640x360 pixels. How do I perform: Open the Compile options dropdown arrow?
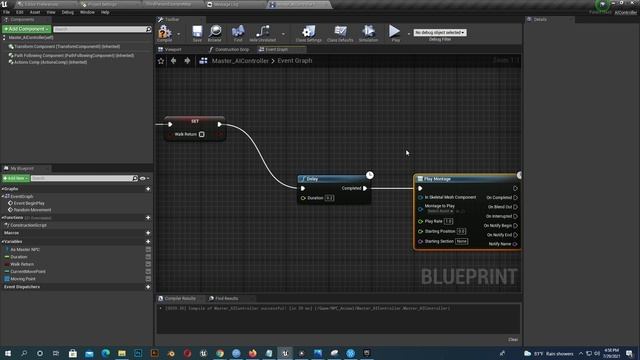tap(178, 34)
